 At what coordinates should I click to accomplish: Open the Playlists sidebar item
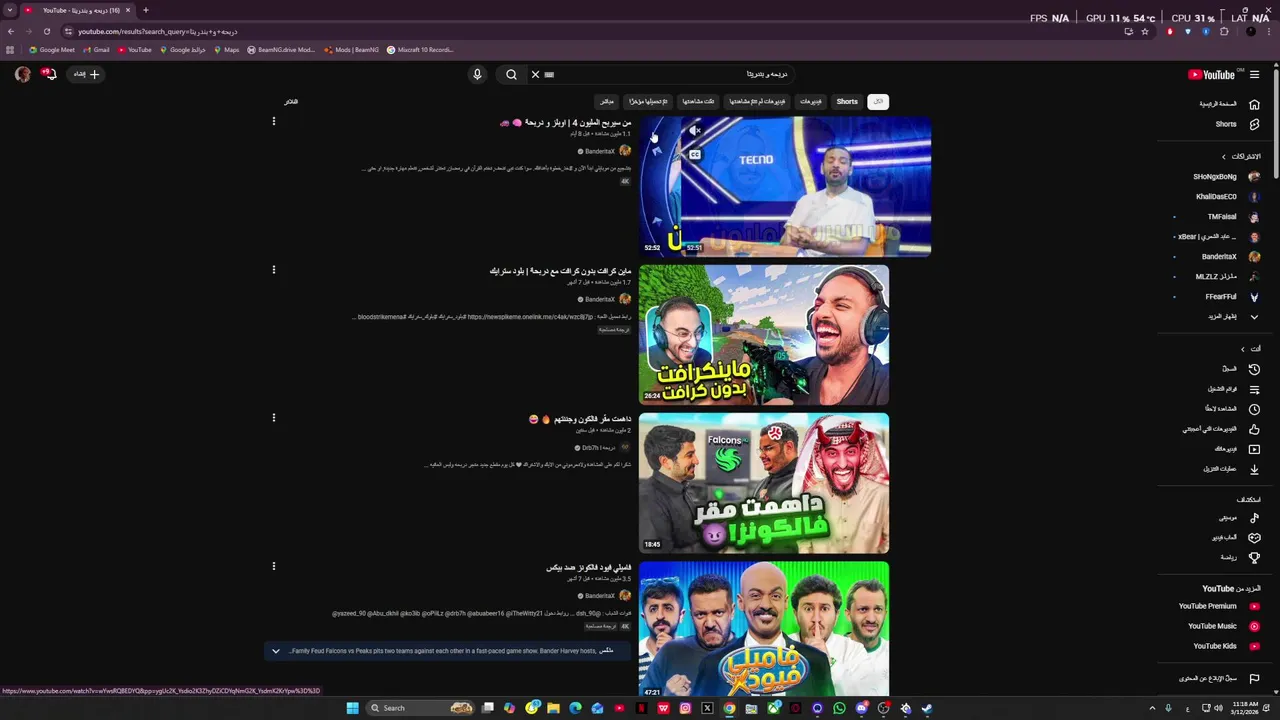tap(1228, 389)
